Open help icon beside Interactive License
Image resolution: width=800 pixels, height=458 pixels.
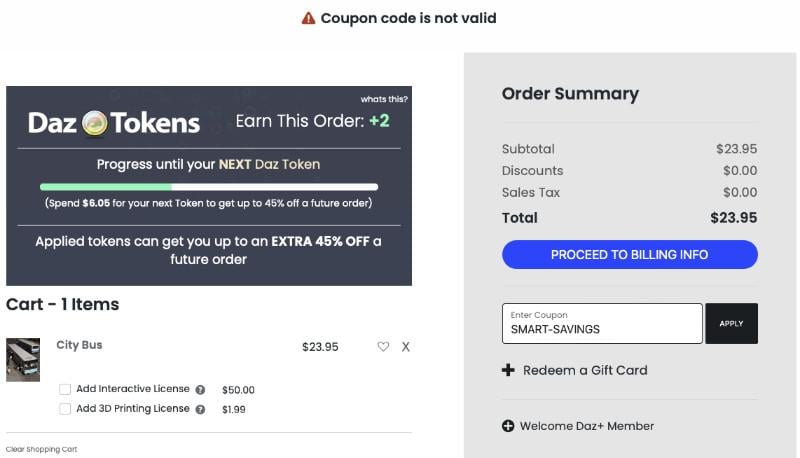(200, 390)
